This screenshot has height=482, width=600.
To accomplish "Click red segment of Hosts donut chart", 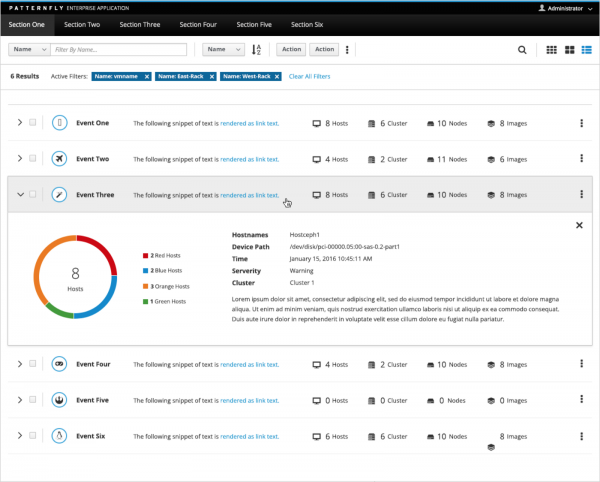I will [96, 245].
